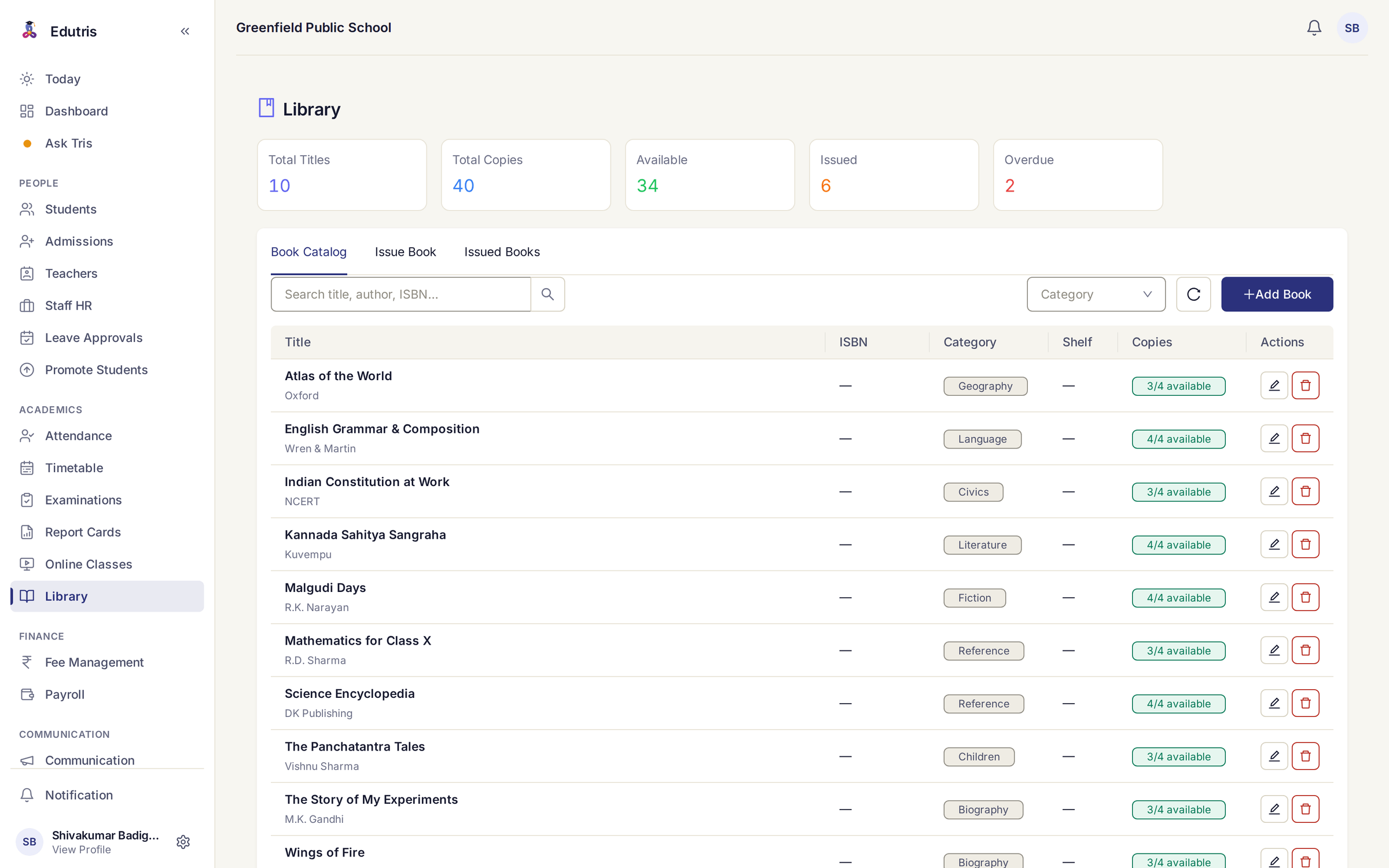The height and width of the screenshot is (868, 1389).
Task: Open Online Classes section
Action: pos(107,564)
